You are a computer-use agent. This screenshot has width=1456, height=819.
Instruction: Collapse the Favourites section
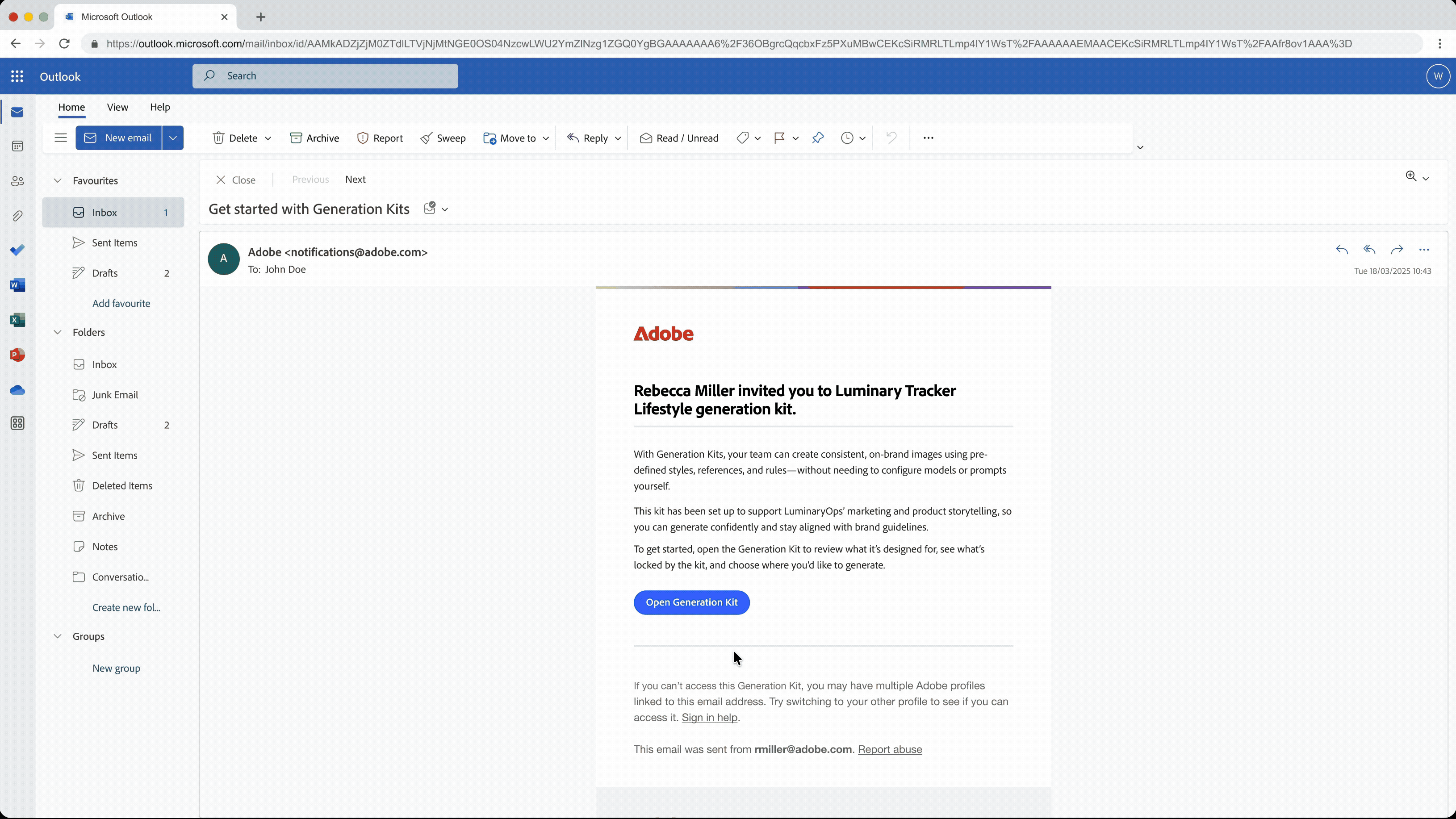click(58, 181)
